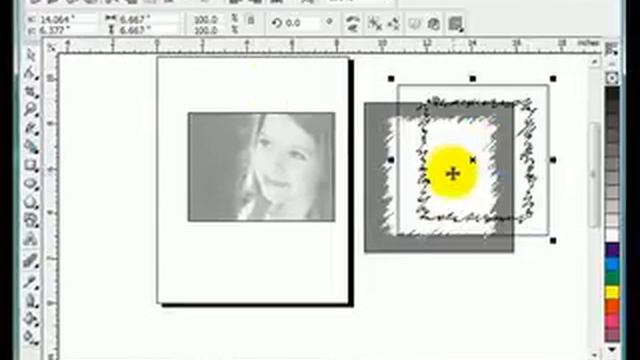
Task: Pick the orange-red swatch in the palette
Action: 612,307
